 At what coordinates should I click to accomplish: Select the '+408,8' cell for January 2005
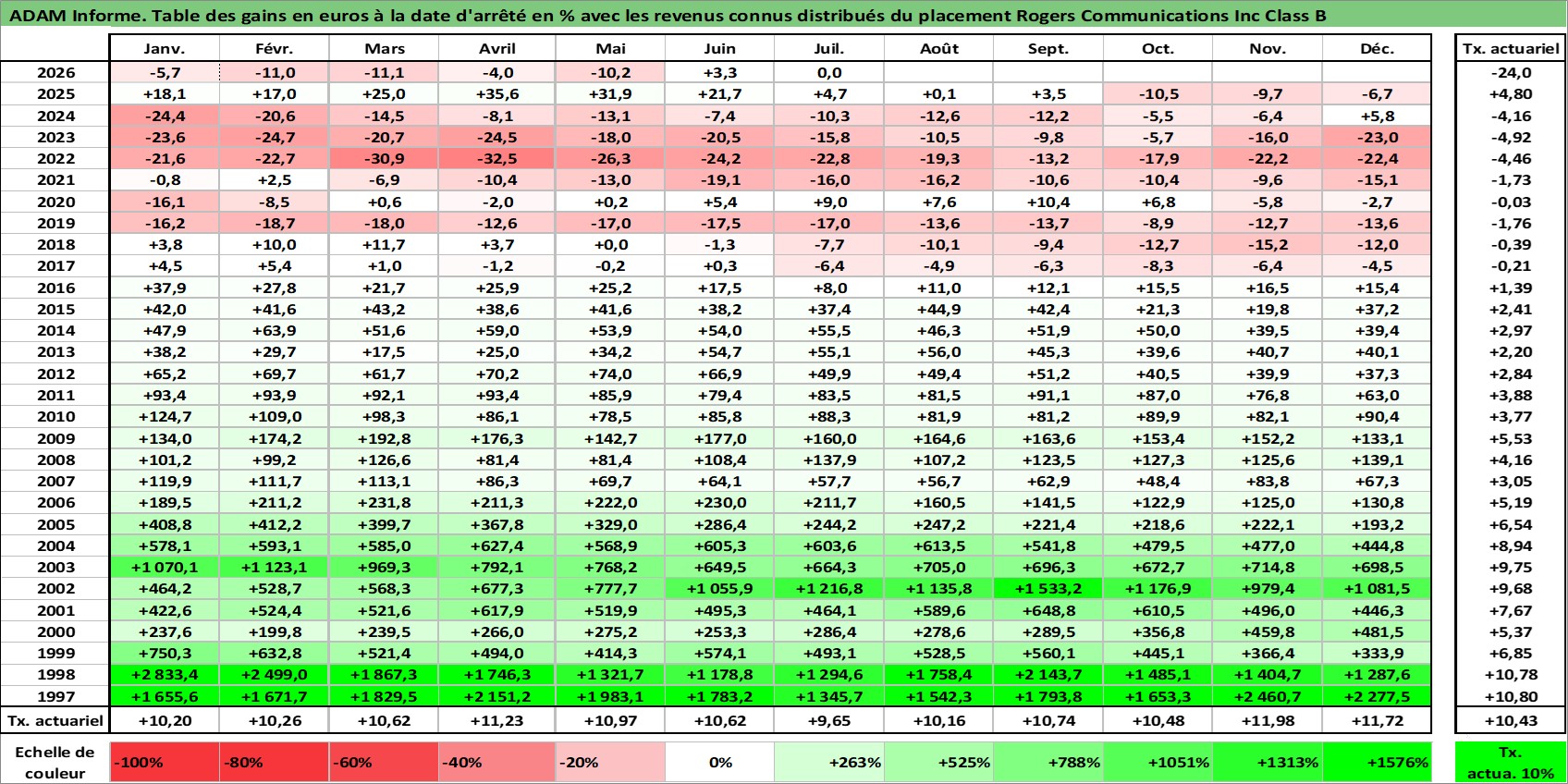click(x=165, y=524)
